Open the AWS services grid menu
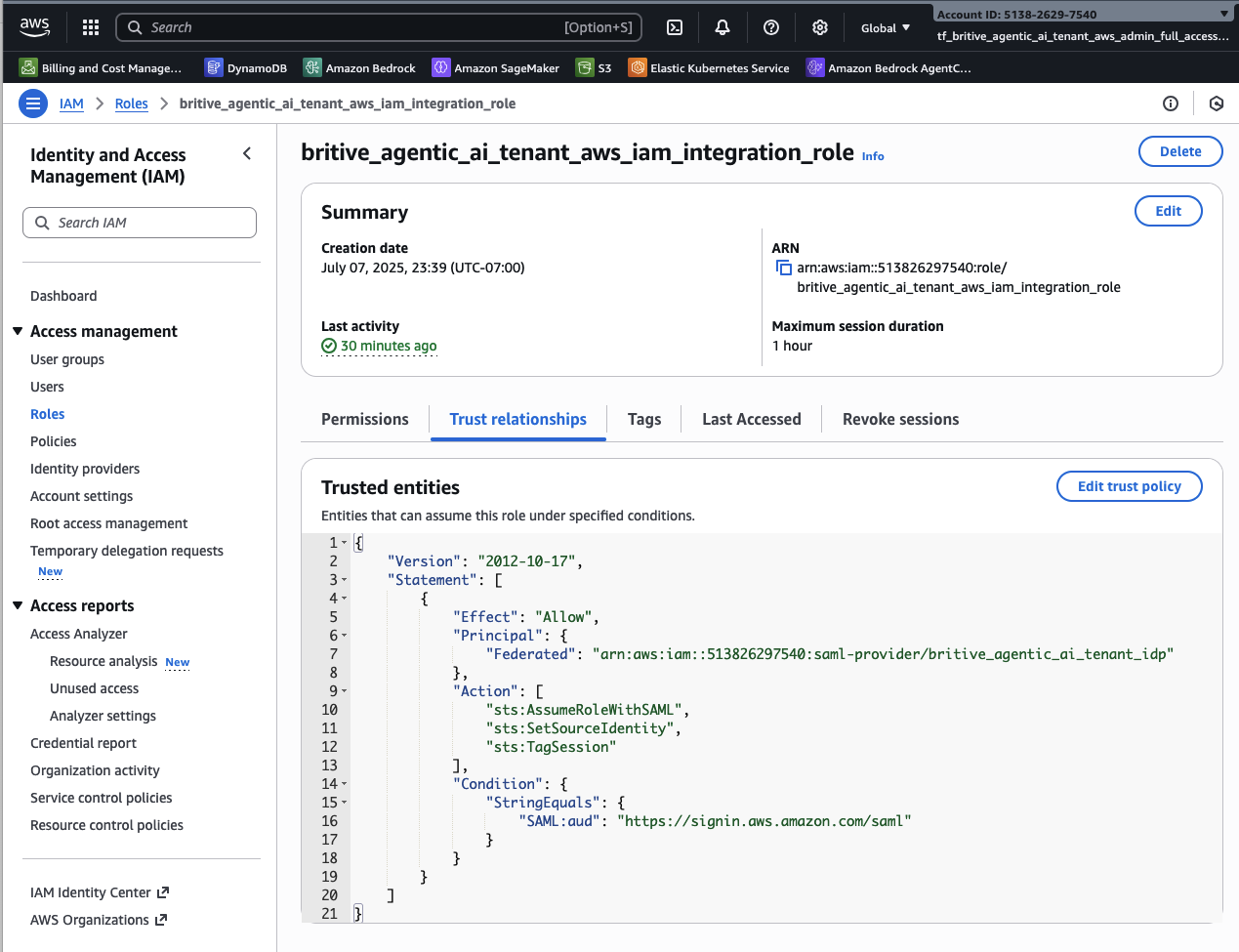Viewport: 1239px width, 952px height. 91,27
